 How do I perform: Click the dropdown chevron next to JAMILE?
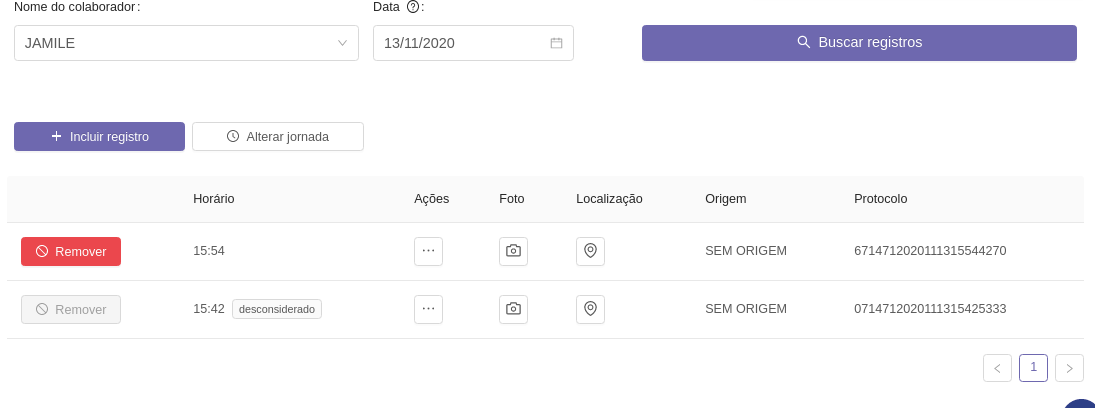coord(342,43)
